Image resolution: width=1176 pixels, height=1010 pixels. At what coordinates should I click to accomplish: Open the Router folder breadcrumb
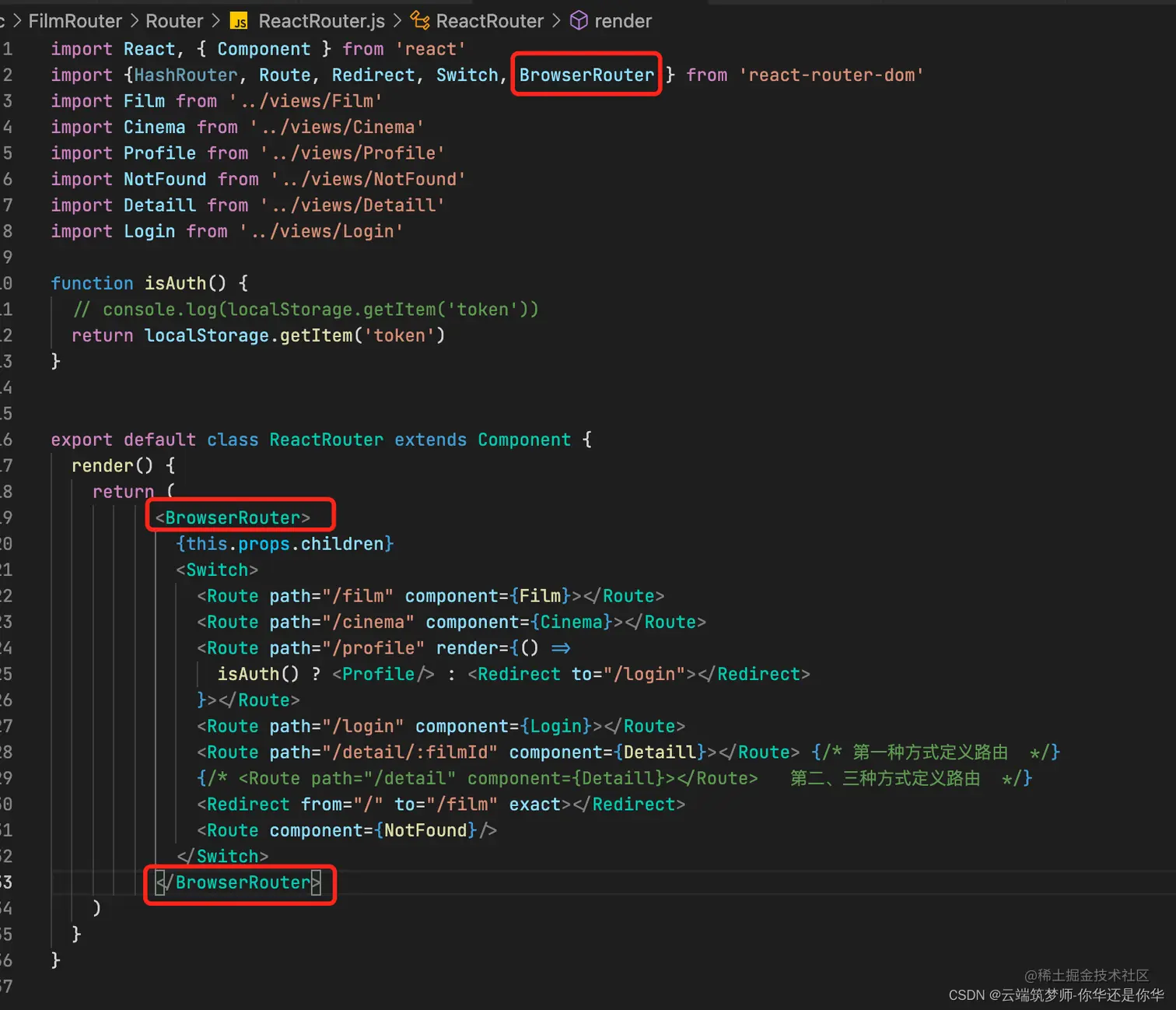pyautogui.click(x=174, y=21)
